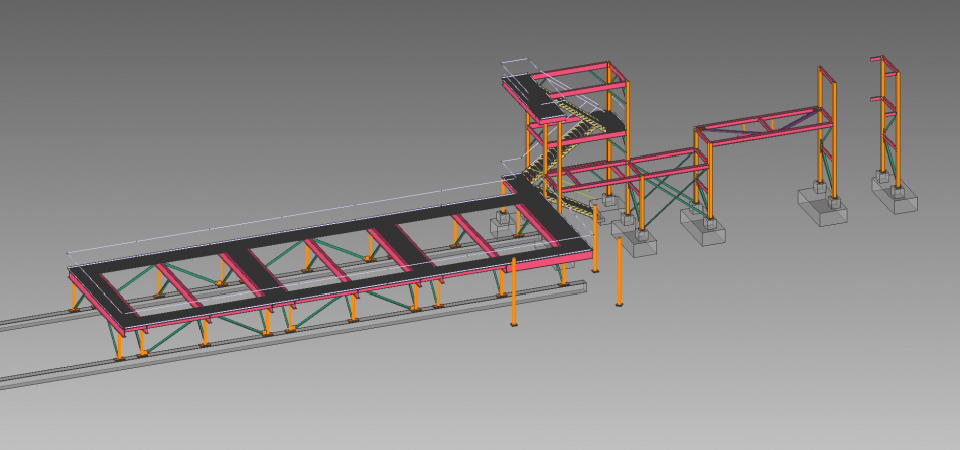960x450 pixels.
Task: Select the second concrete footing from the right
Action: (822, 209)
